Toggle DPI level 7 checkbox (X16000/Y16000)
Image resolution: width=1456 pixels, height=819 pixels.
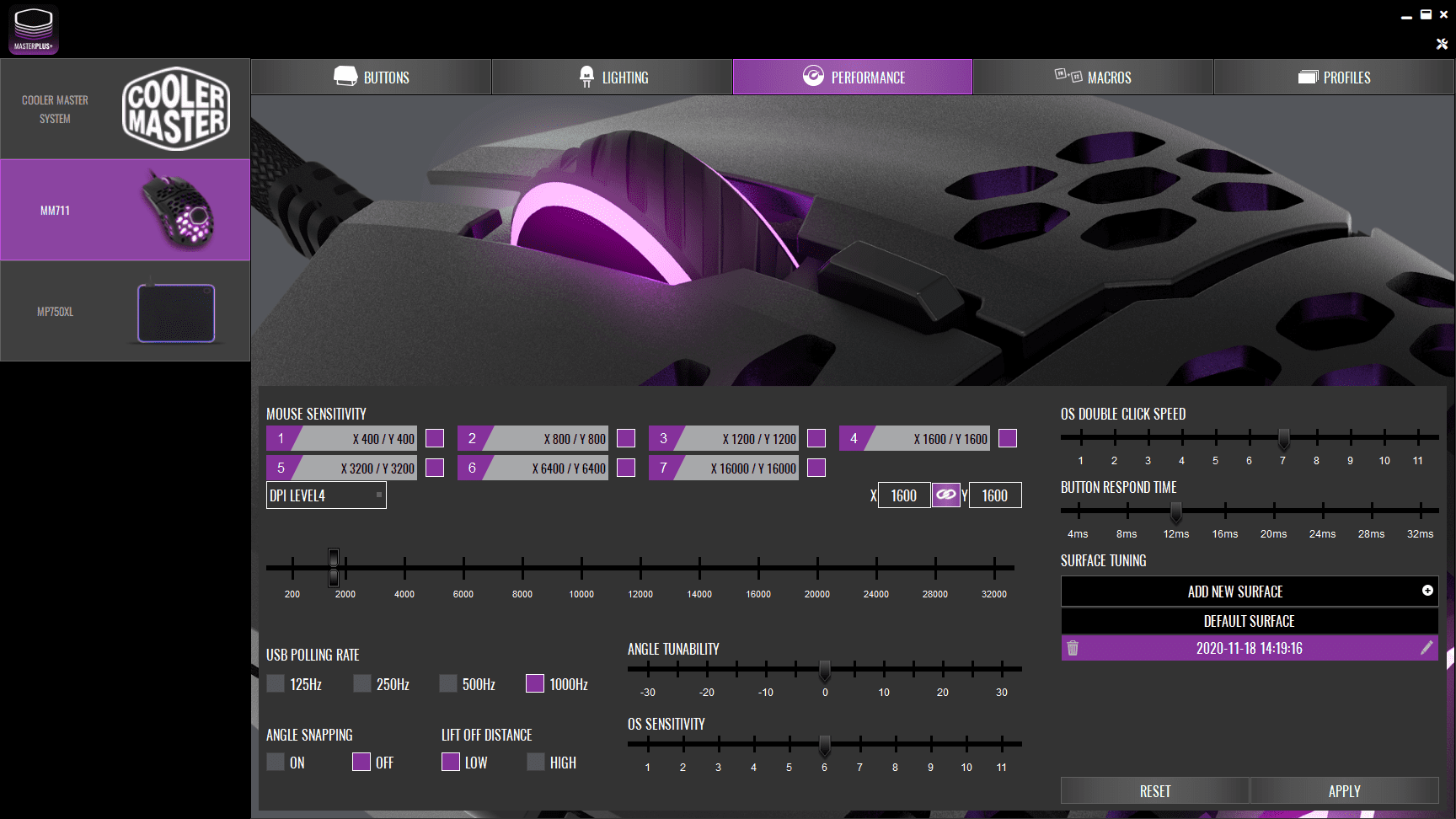(816, 468)
